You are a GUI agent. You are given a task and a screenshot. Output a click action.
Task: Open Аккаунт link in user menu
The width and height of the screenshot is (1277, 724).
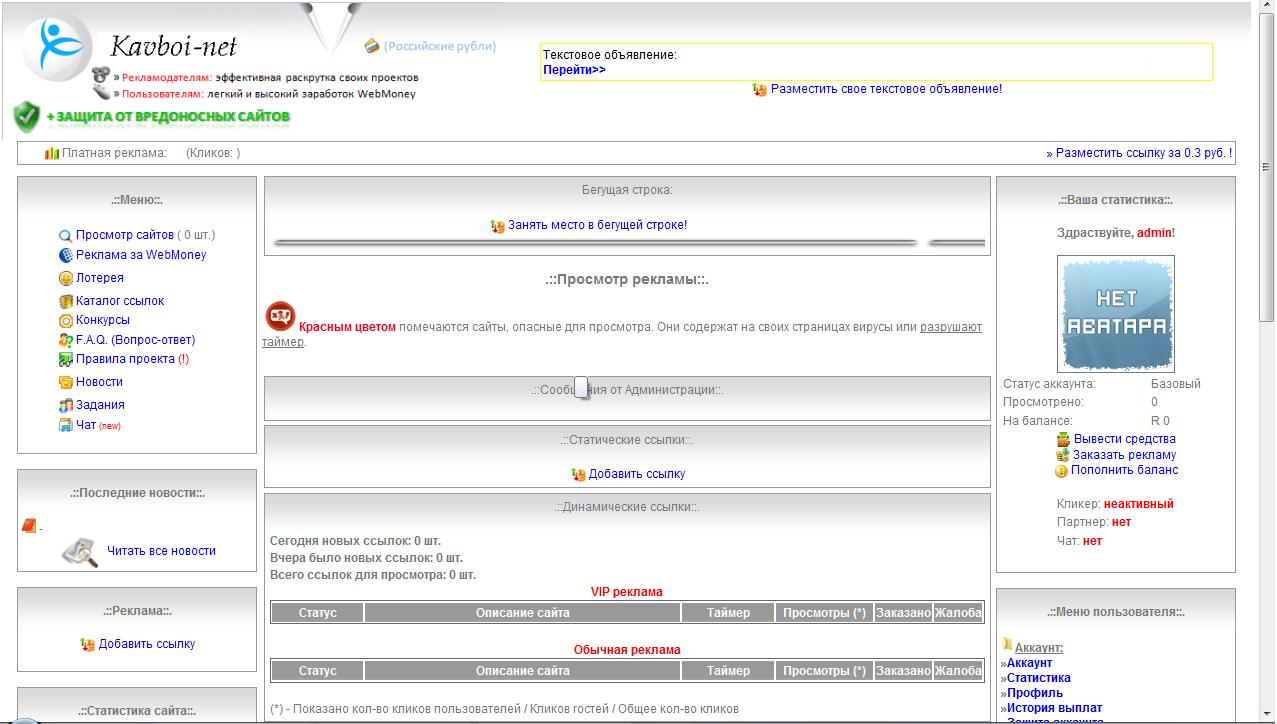tap(1029, 663)
